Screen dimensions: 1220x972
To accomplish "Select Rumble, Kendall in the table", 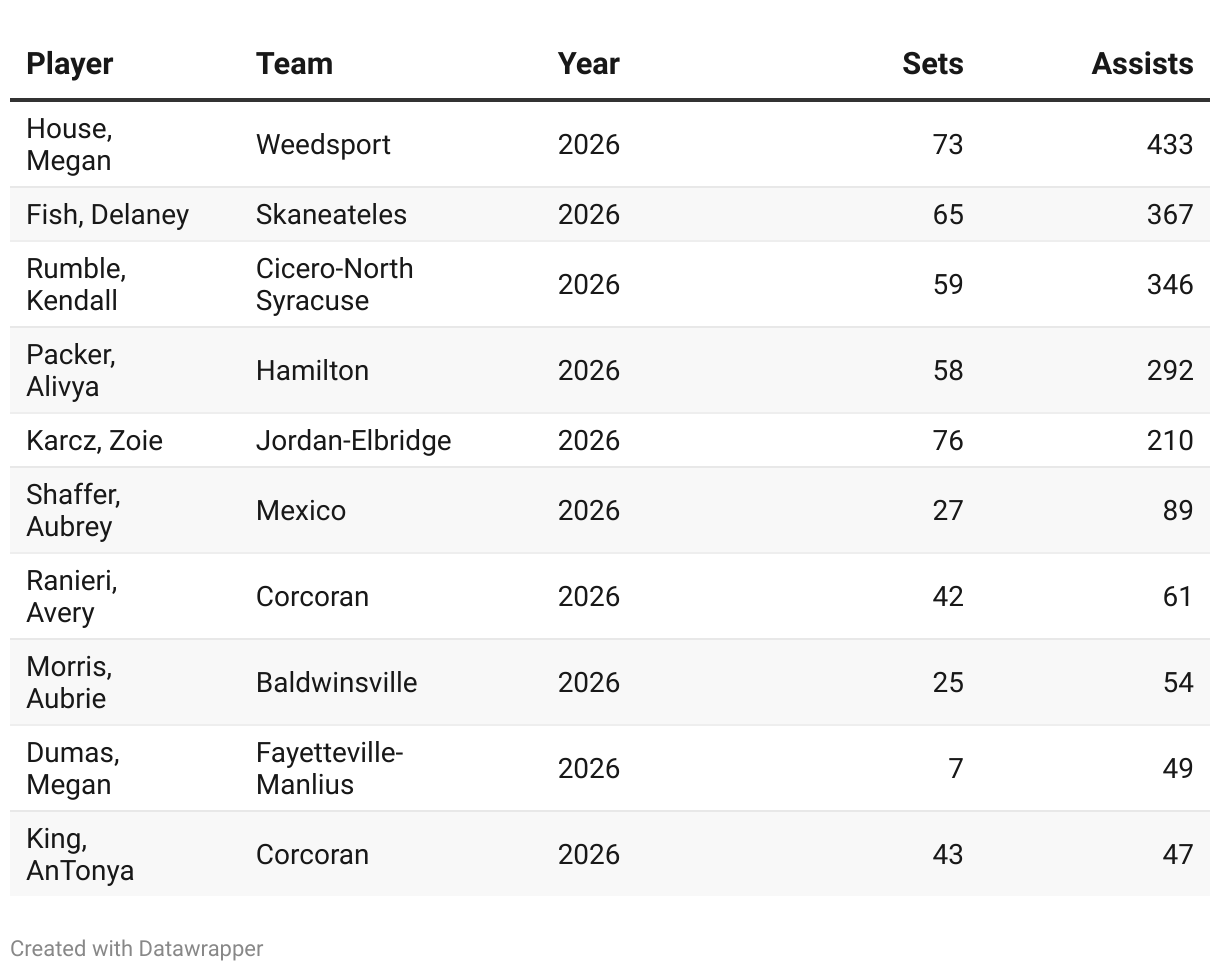I will (x=76, y=285).
